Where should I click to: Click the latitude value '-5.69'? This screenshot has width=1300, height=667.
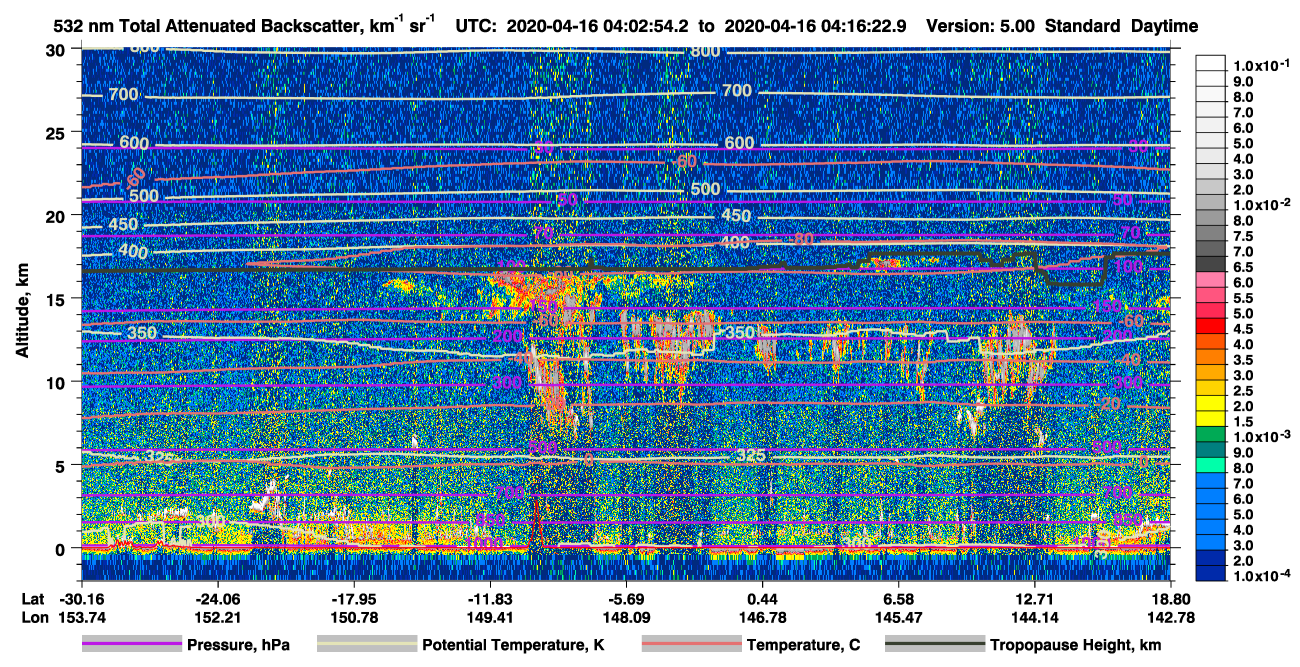[625, 598]
